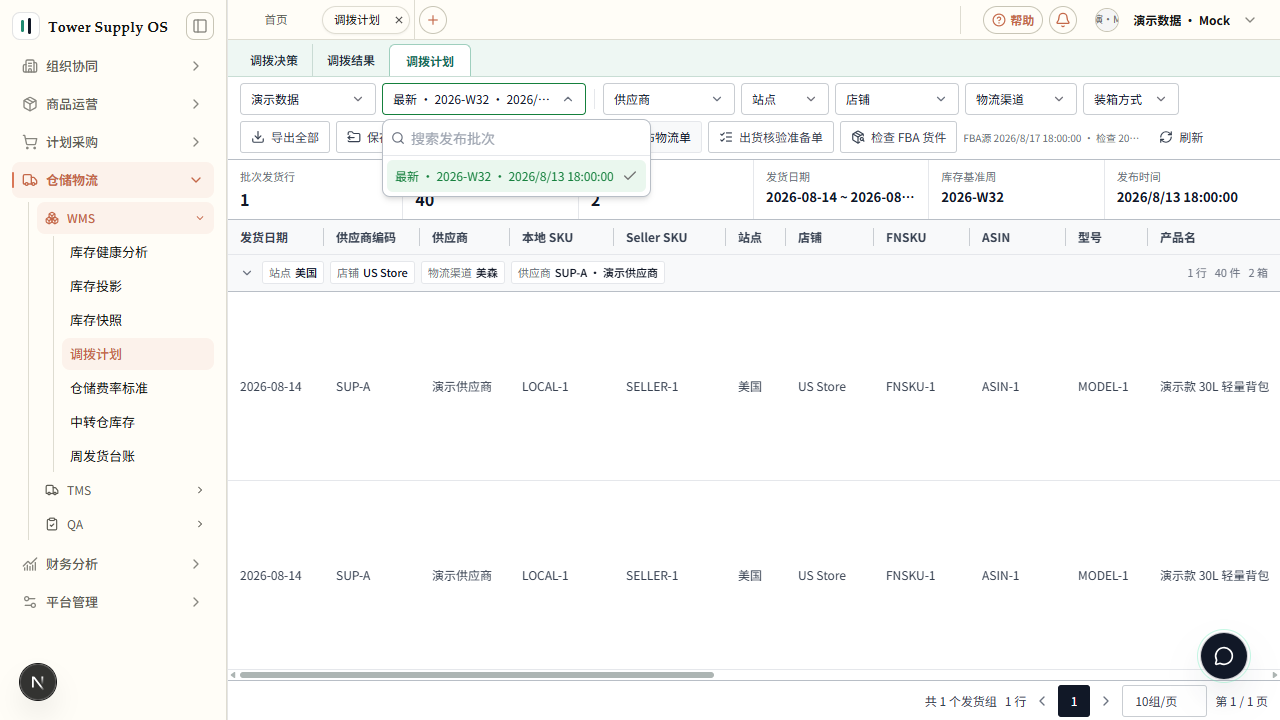Open the 站点 filter dropdown

click(785, 99)
